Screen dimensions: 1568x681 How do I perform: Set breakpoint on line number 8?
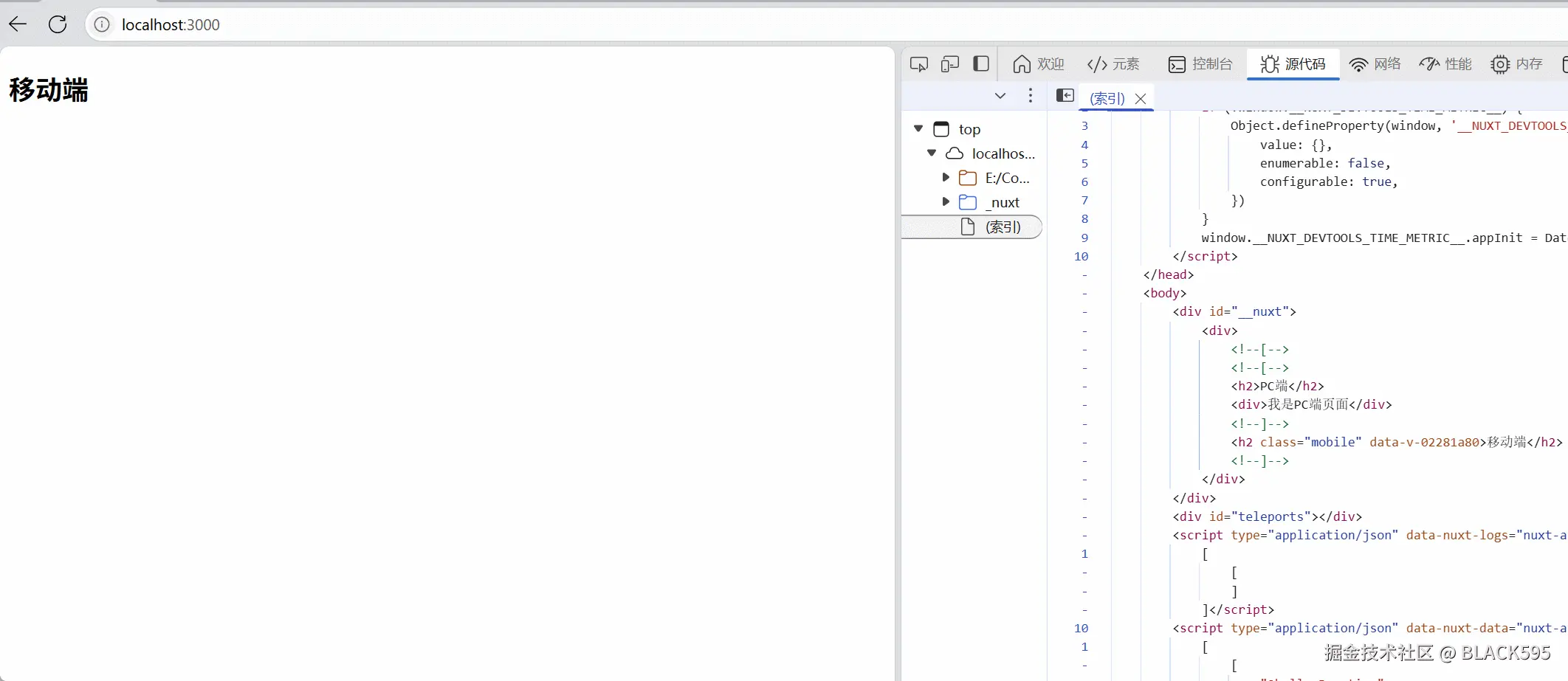click(x=1084, y=219)
